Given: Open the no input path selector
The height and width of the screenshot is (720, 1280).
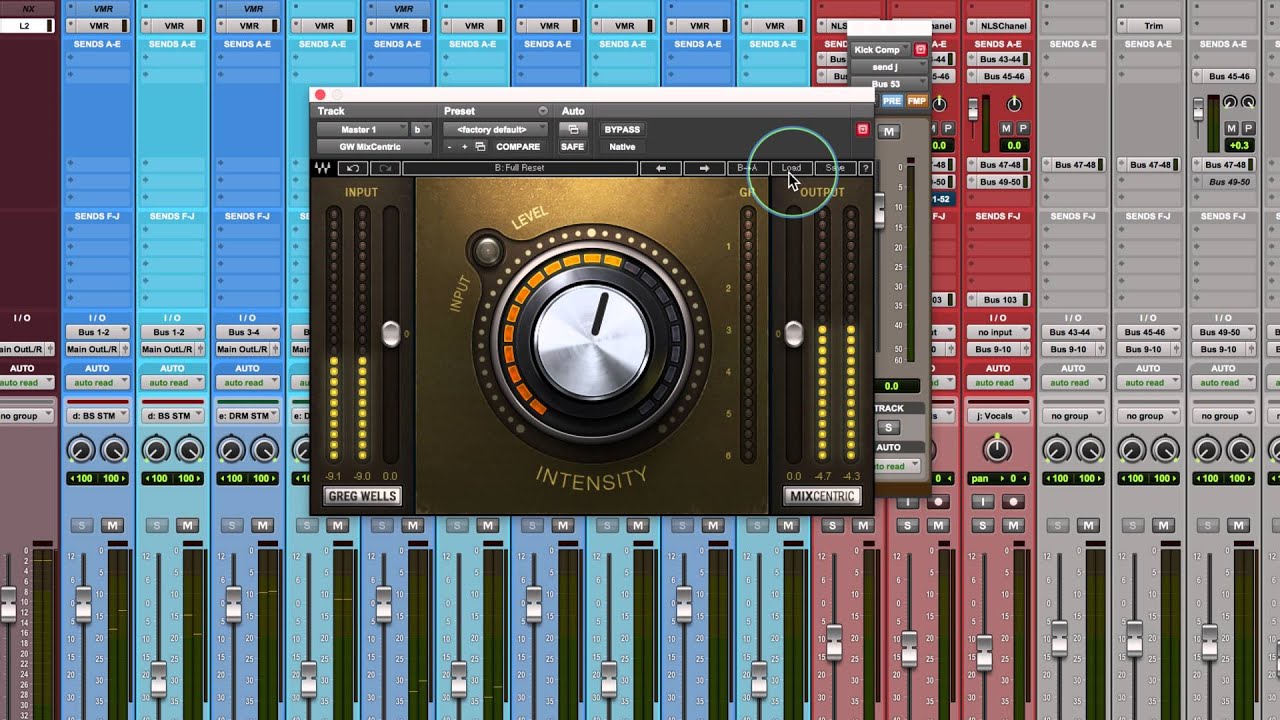Looking at the screenshot, I should [998, 332].
